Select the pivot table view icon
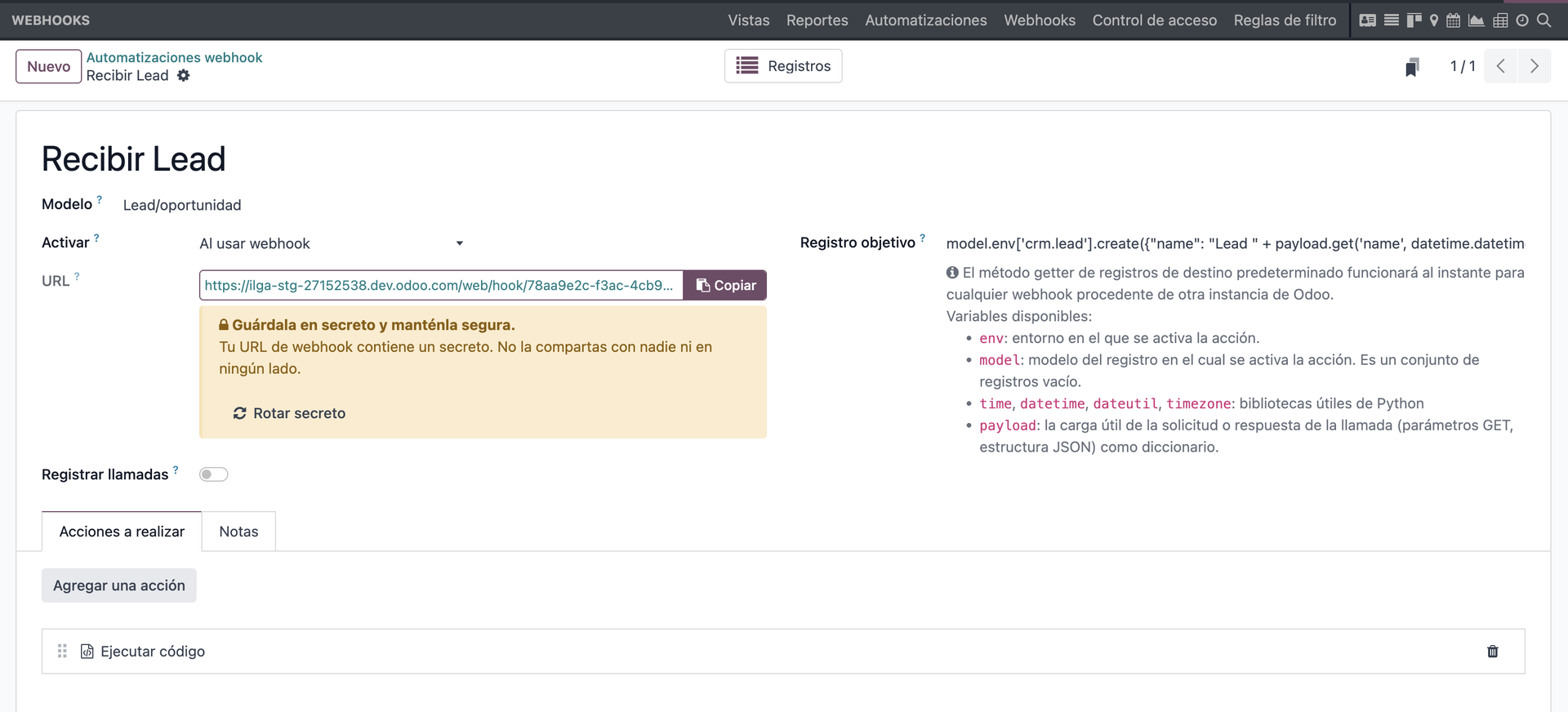The height and width of the screenshot is (712, 1568). (x=1500, y=20)
